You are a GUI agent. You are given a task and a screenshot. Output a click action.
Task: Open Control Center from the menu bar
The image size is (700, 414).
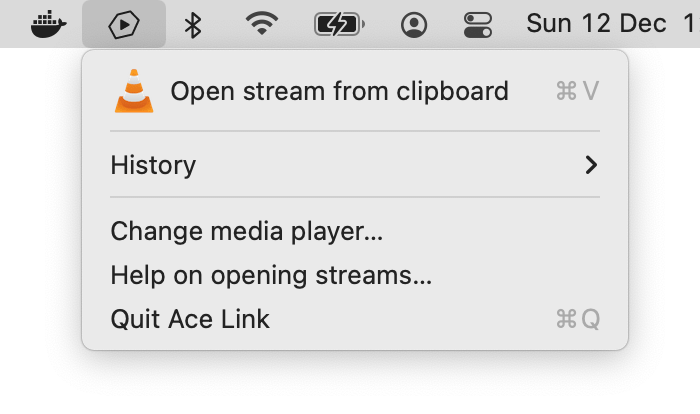pyautogui.click(x=479, y=24)
